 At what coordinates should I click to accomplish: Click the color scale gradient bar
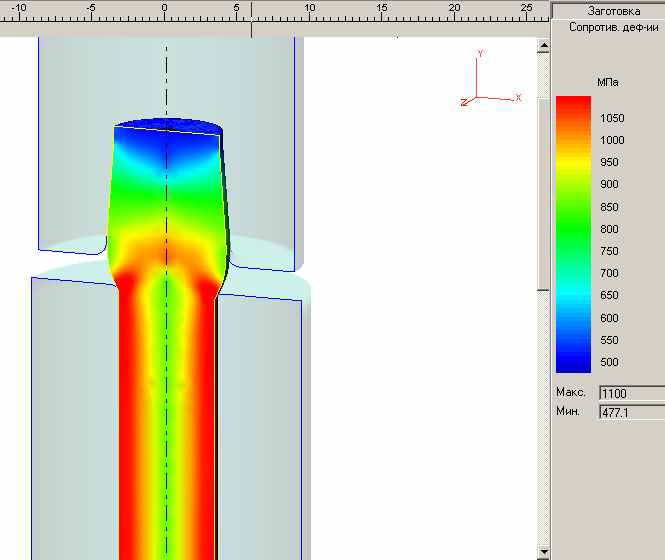573,235
